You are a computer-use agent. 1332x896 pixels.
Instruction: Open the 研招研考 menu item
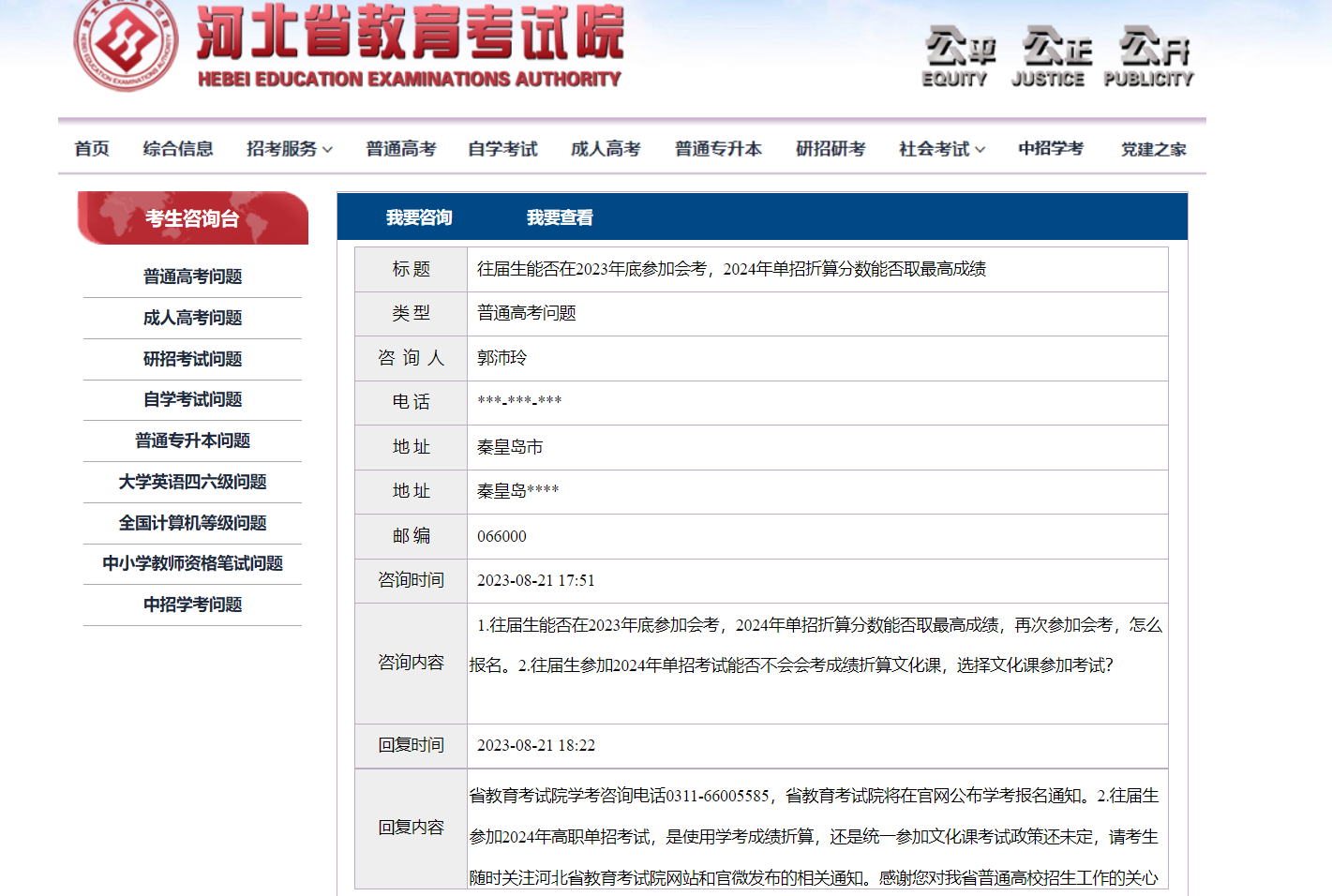click(x=831, y=149)
